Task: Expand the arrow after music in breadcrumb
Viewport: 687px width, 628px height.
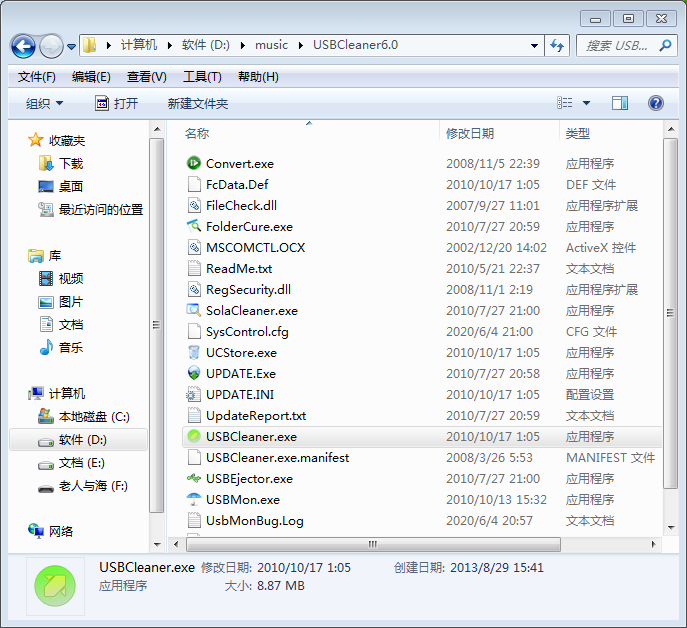Action: pyautogui.click(x=301, y=45)
